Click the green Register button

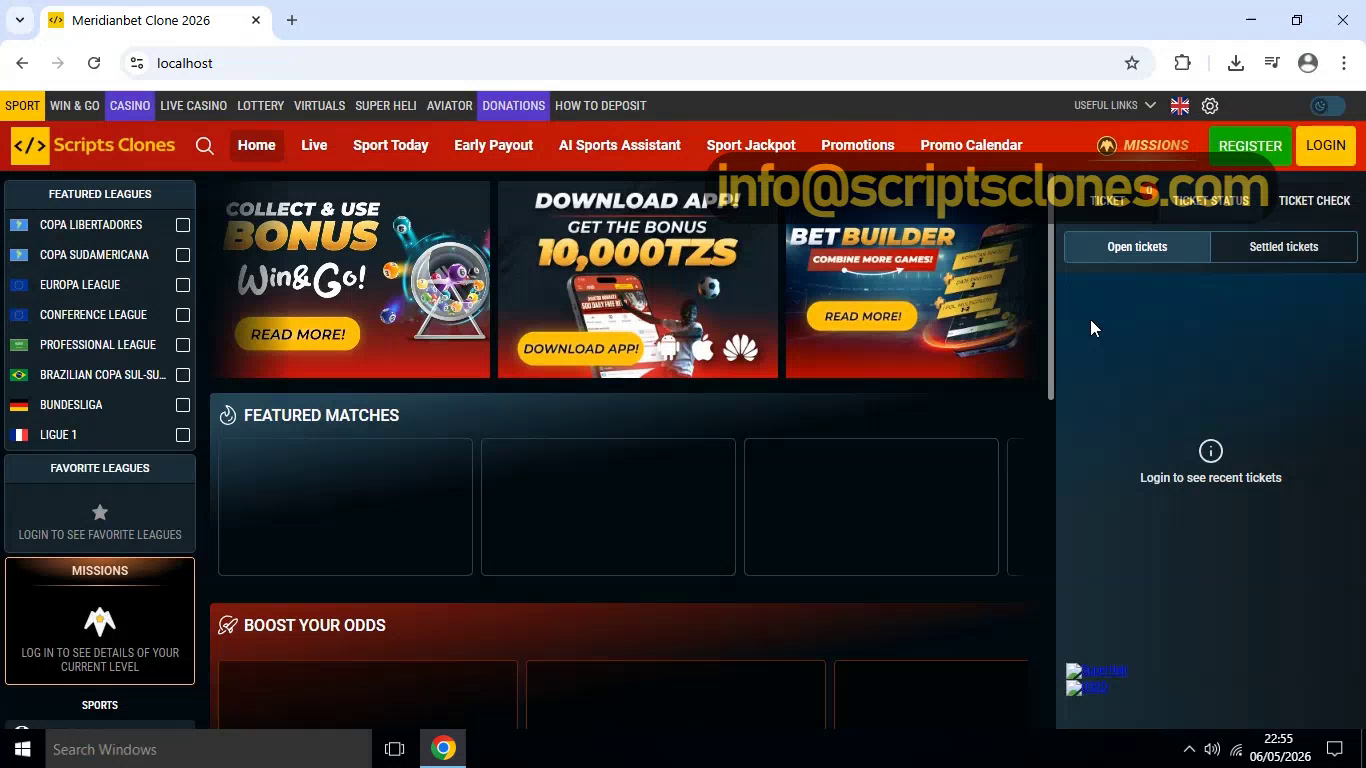click(x=1250, y=146)
